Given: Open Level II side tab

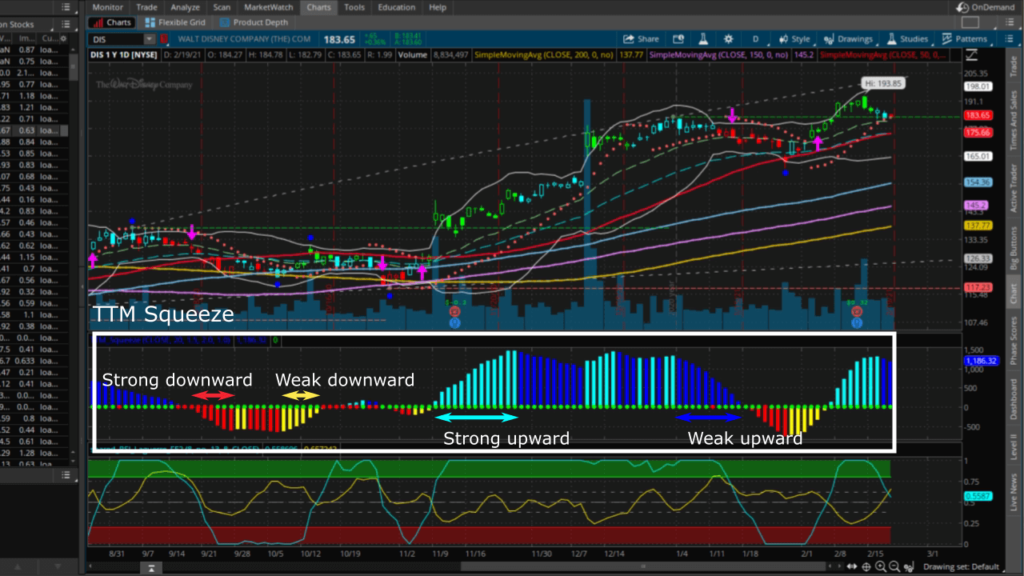Looking at the screenshot, I should [1014, 447].
